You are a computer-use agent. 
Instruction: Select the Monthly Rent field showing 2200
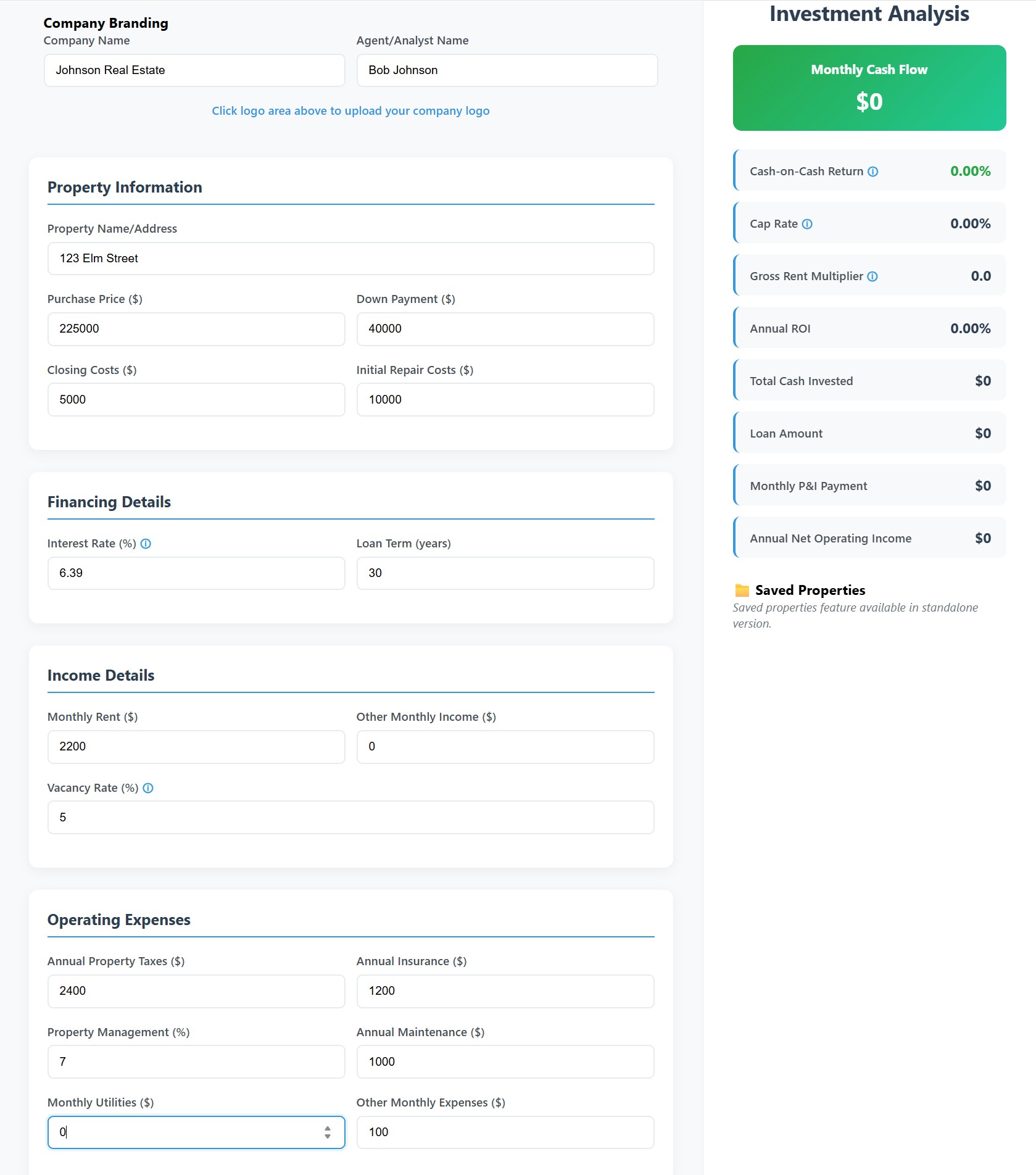click(196, 747)
